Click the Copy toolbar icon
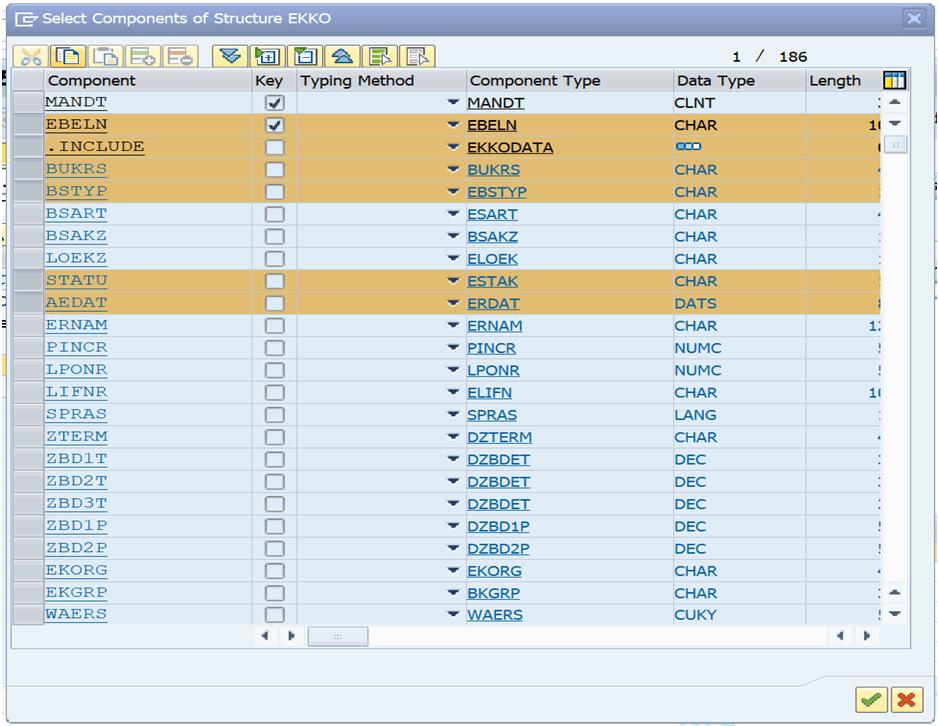This screenshot has height=726, width=938. [68, 57]
